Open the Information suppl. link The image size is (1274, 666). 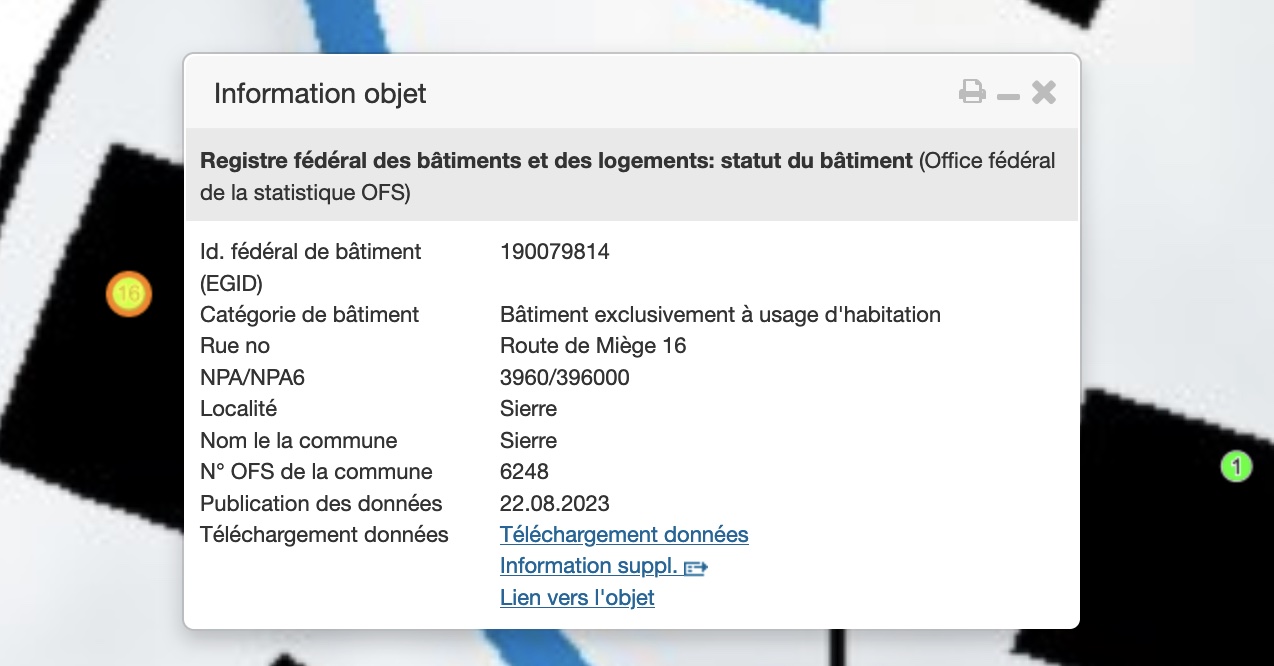click(589, 566)
